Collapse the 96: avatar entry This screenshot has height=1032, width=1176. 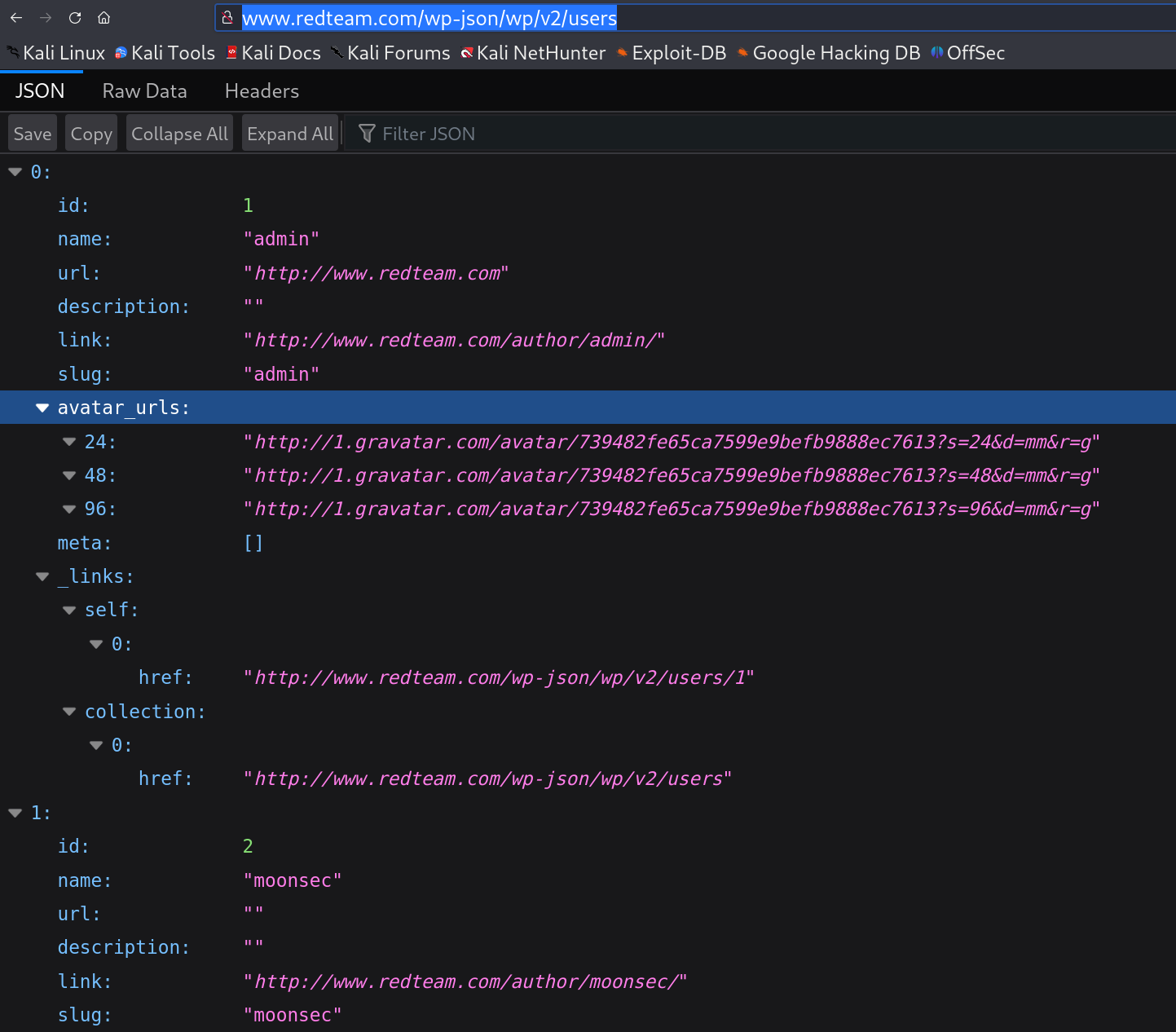point(69,509)
